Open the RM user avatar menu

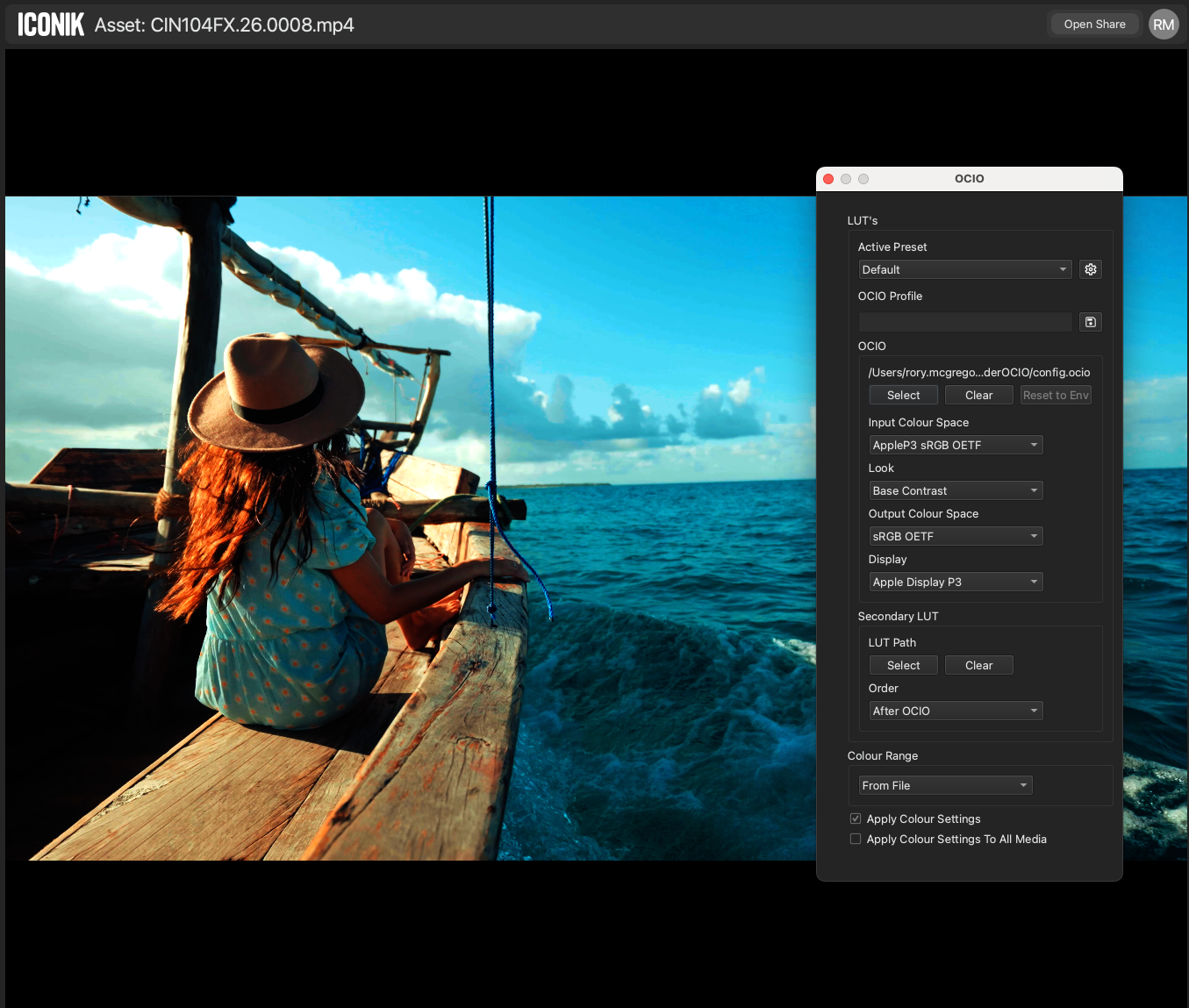click(1163, 25)
